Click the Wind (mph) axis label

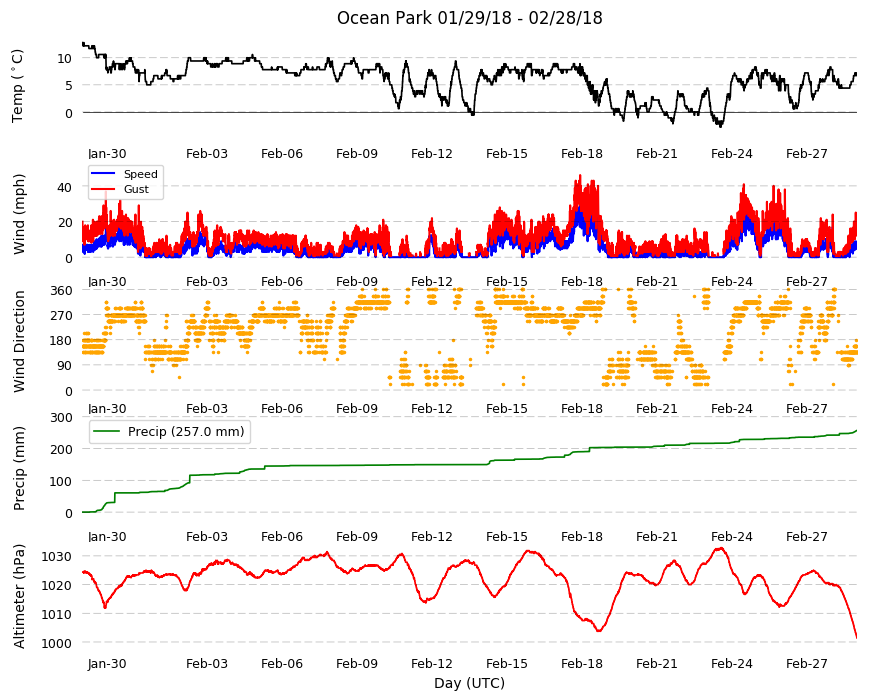tap(19, 214)
